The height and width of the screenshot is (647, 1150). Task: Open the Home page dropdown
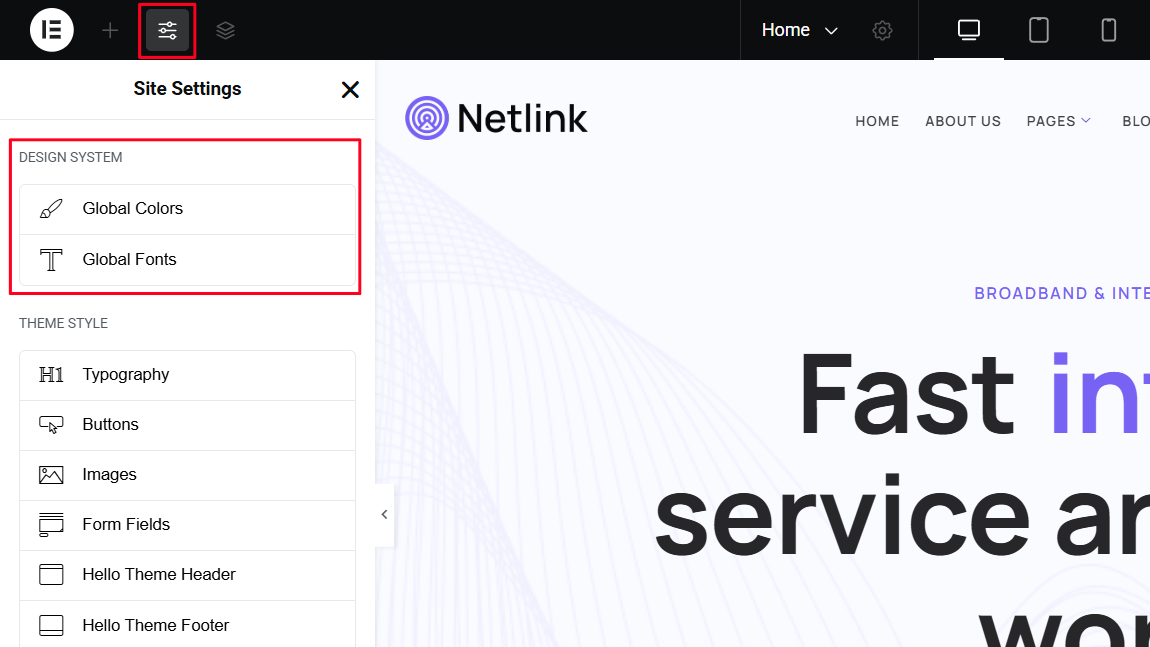pyautogui.click(x=799, y=30)
